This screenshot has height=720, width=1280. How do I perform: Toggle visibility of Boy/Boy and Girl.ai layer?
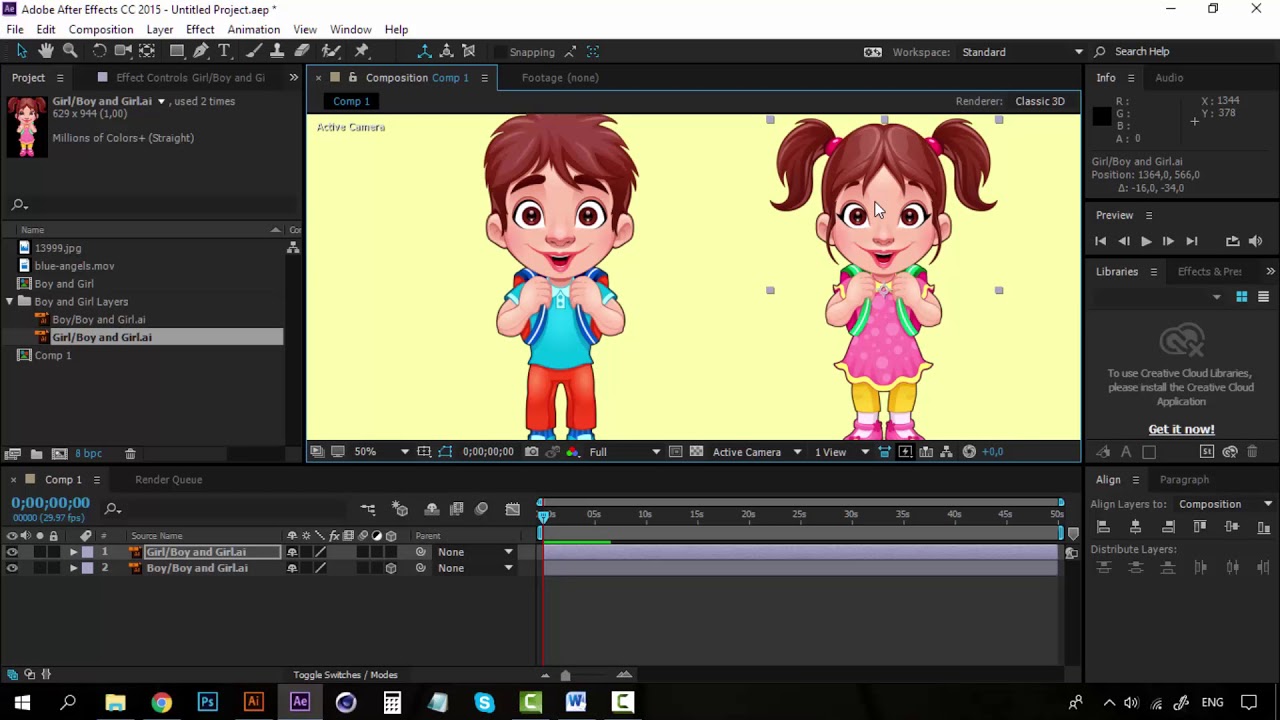tap(12, 568)
